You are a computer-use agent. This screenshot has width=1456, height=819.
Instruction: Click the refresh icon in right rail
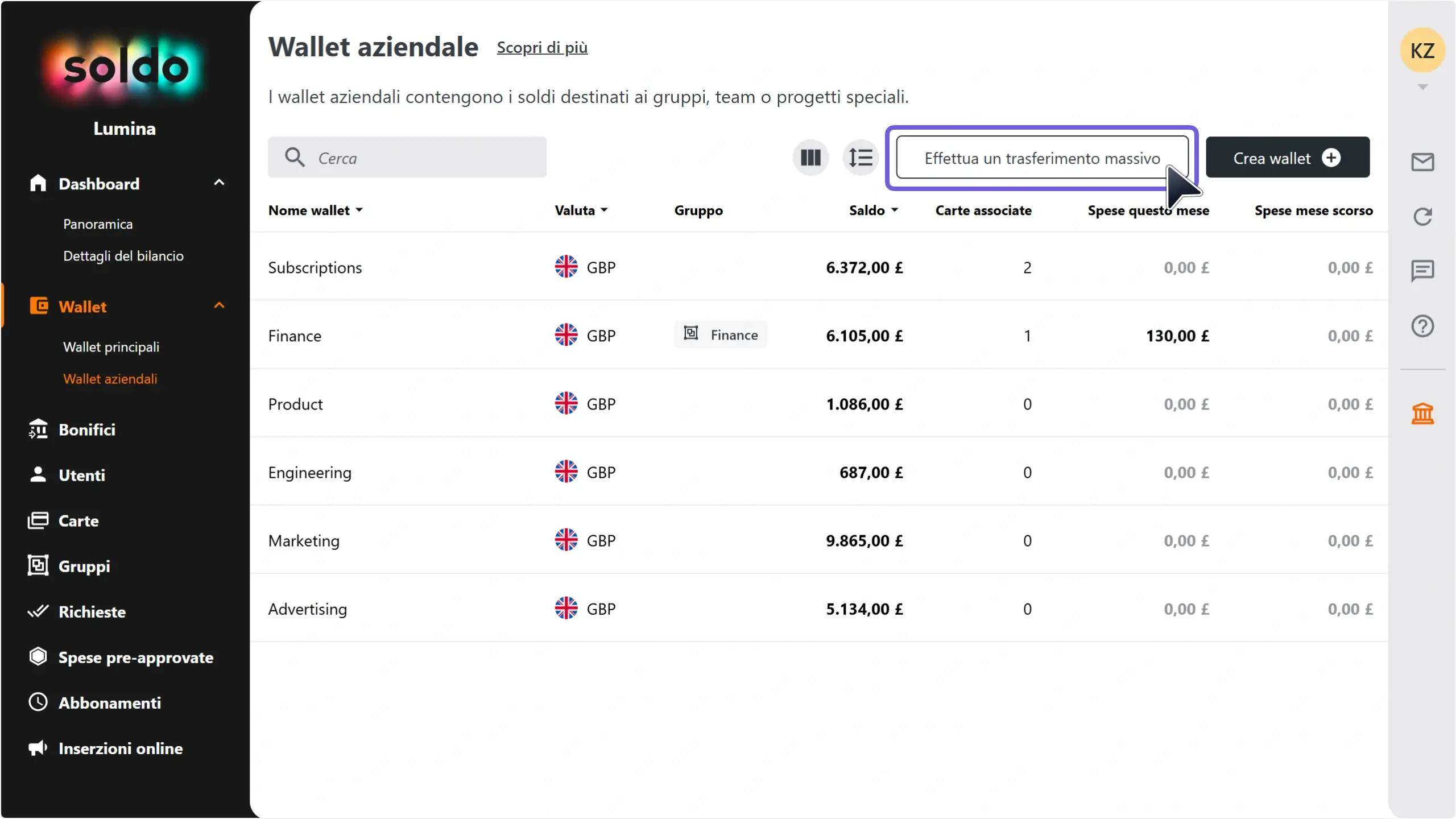pyautogui.click(x=1422, y=217)
